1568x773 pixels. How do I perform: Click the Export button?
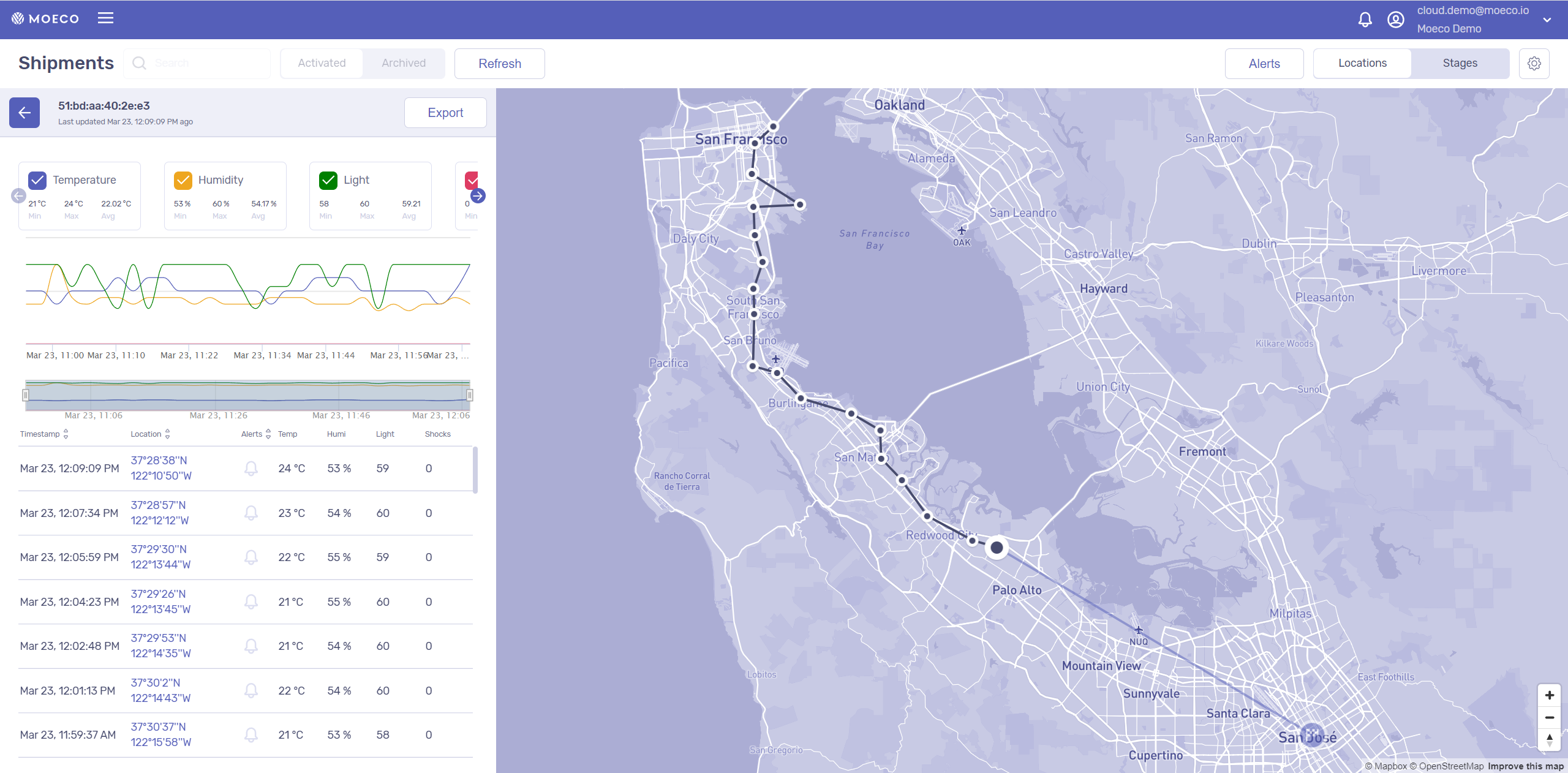pyautogui.click(x=445, y=113)
